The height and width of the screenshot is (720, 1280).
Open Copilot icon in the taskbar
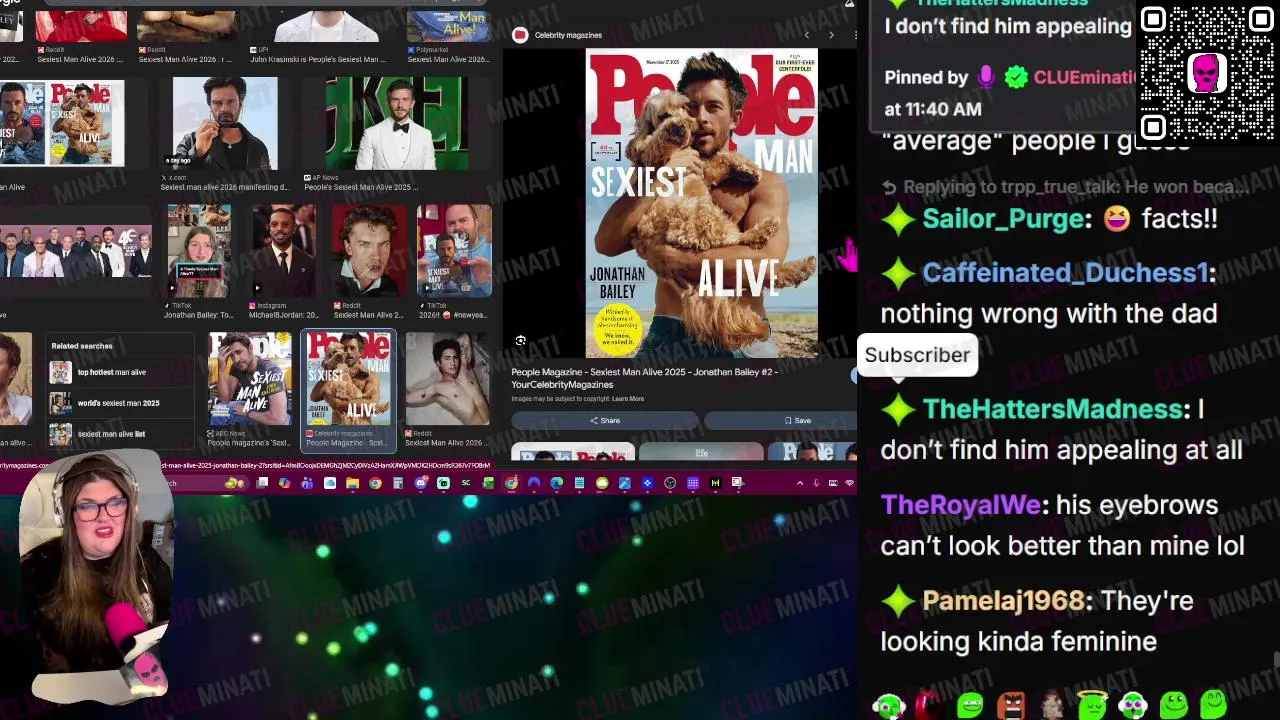[285, 483]
